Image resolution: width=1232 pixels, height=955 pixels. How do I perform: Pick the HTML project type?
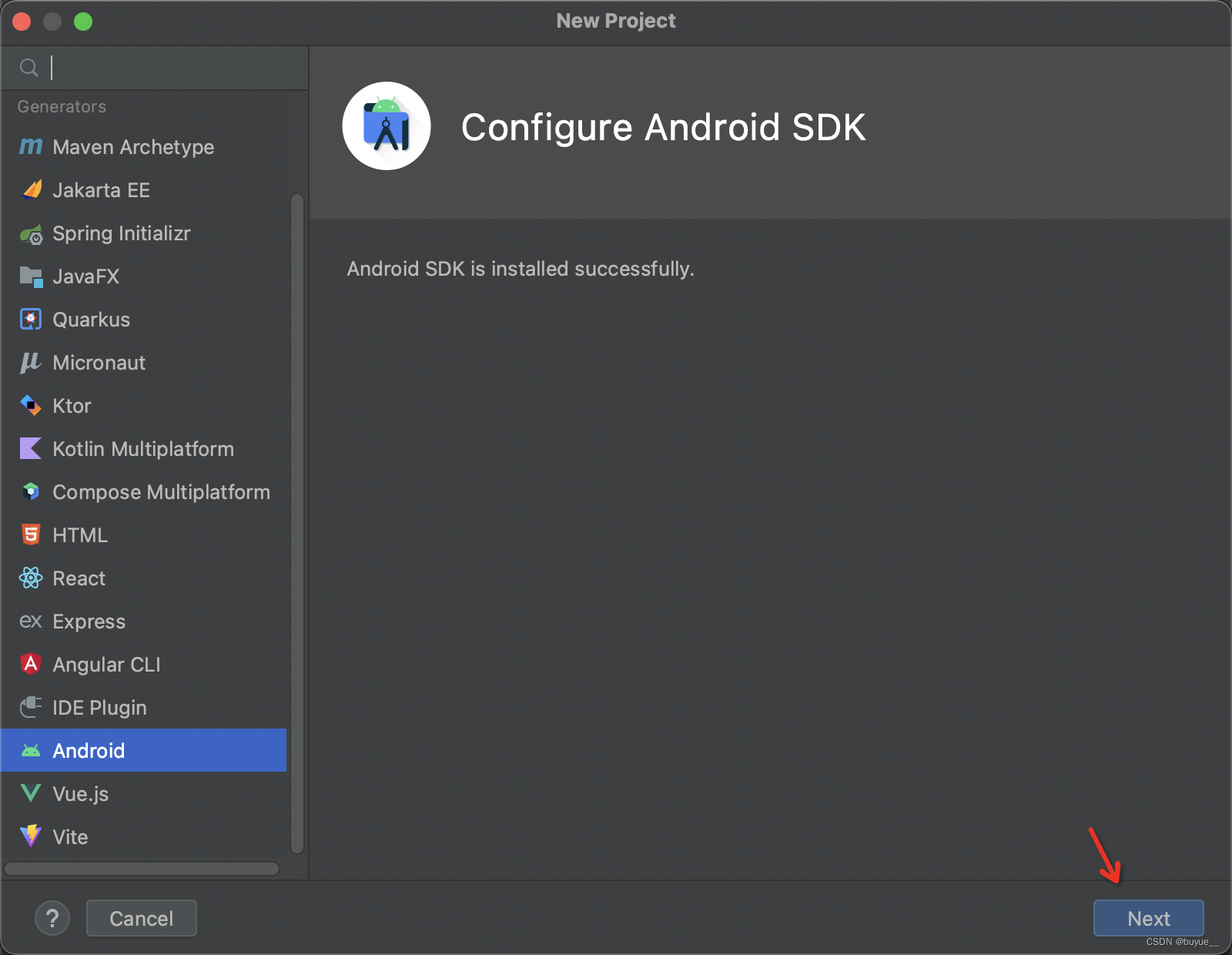tap(144, 534)
